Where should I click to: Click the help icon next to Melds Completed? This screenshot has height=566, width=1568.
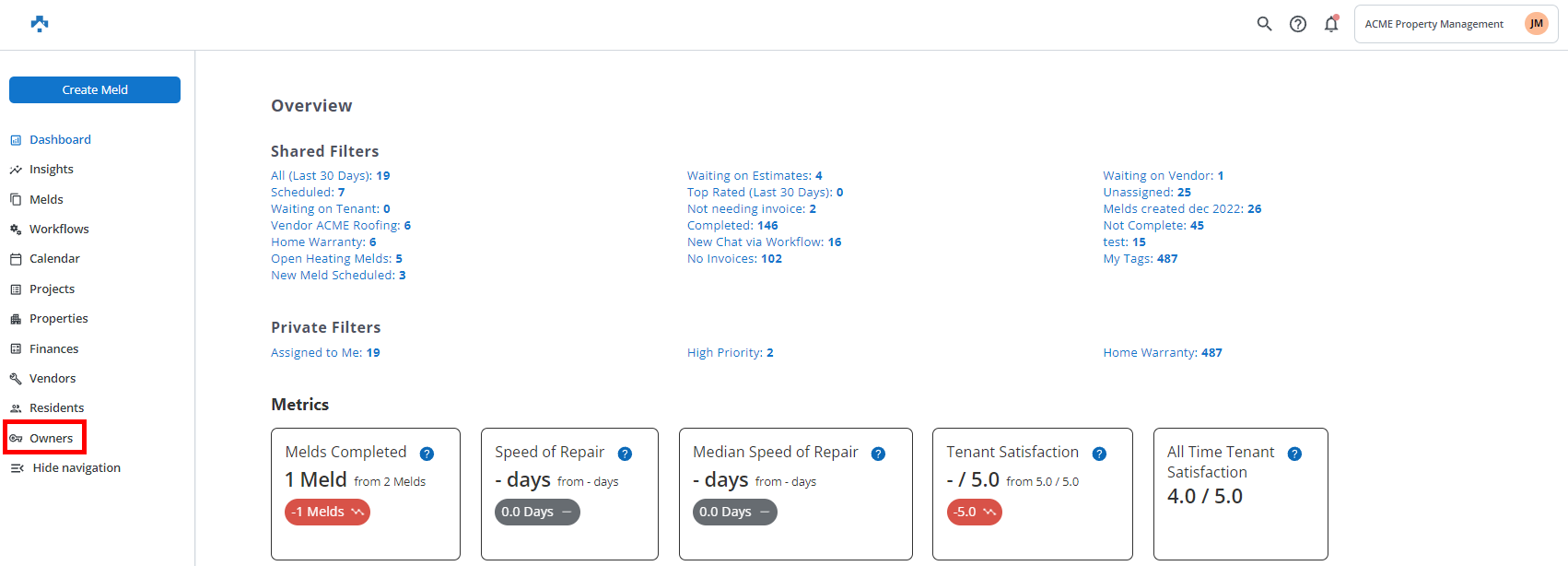pos(427,454)
